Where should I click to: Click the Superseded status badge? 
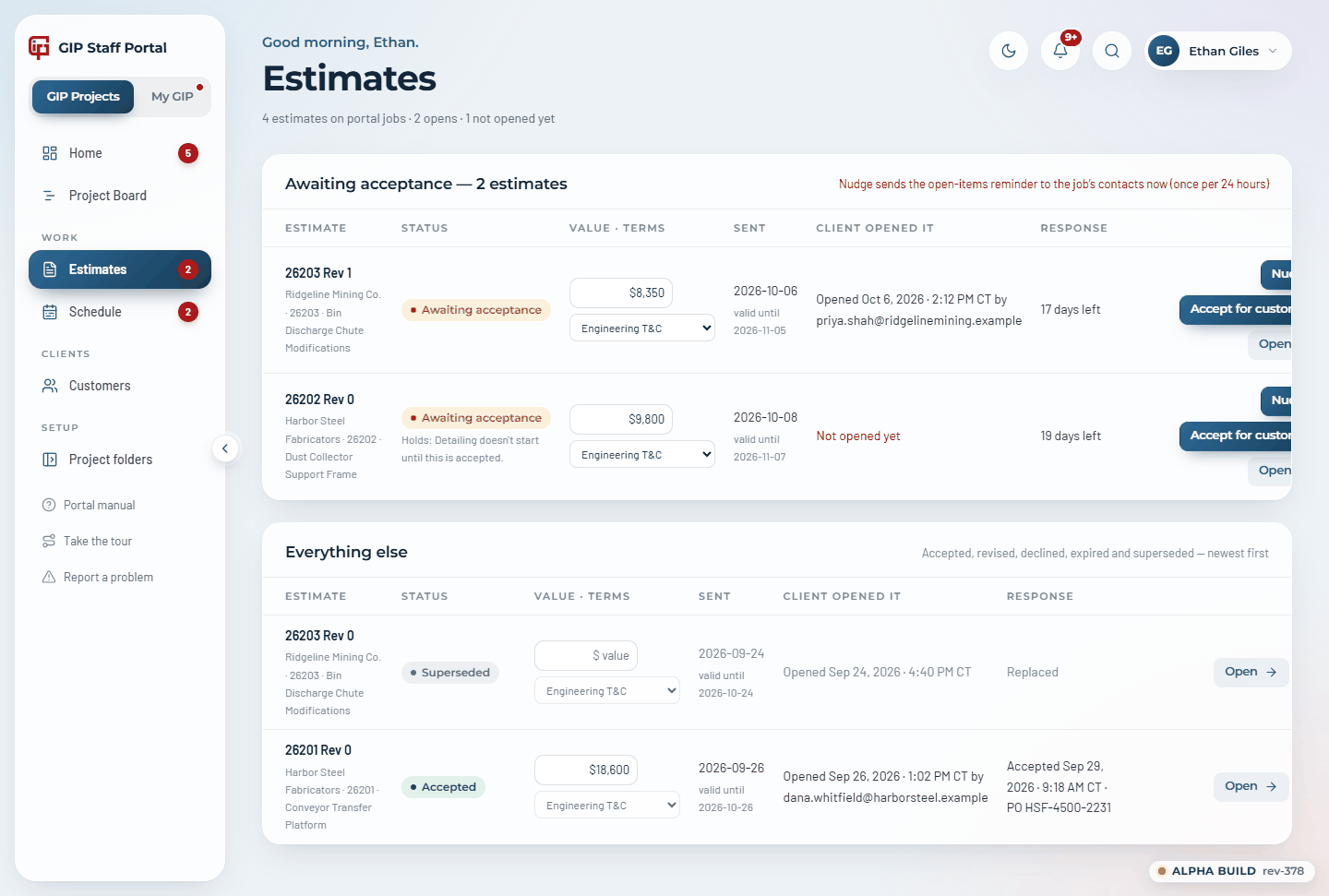click(x=450, y=673)
